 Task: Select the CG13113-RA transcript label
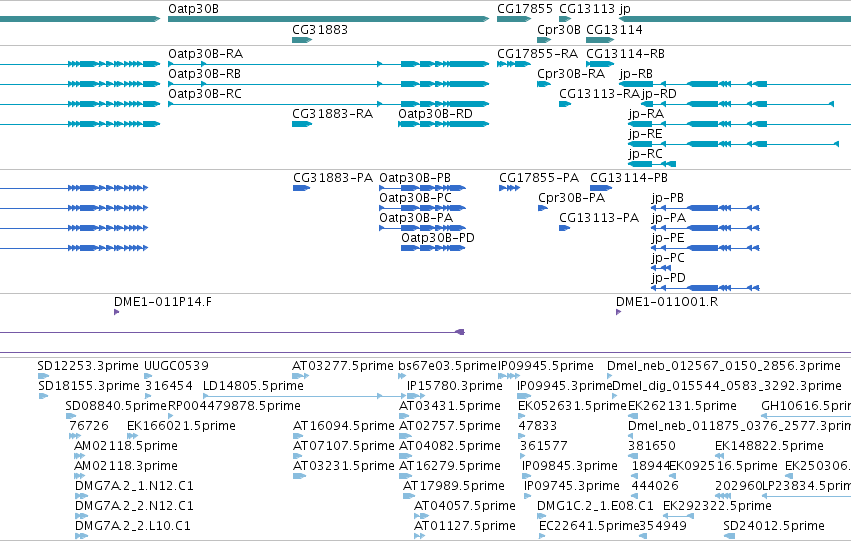tap(599, 94)
